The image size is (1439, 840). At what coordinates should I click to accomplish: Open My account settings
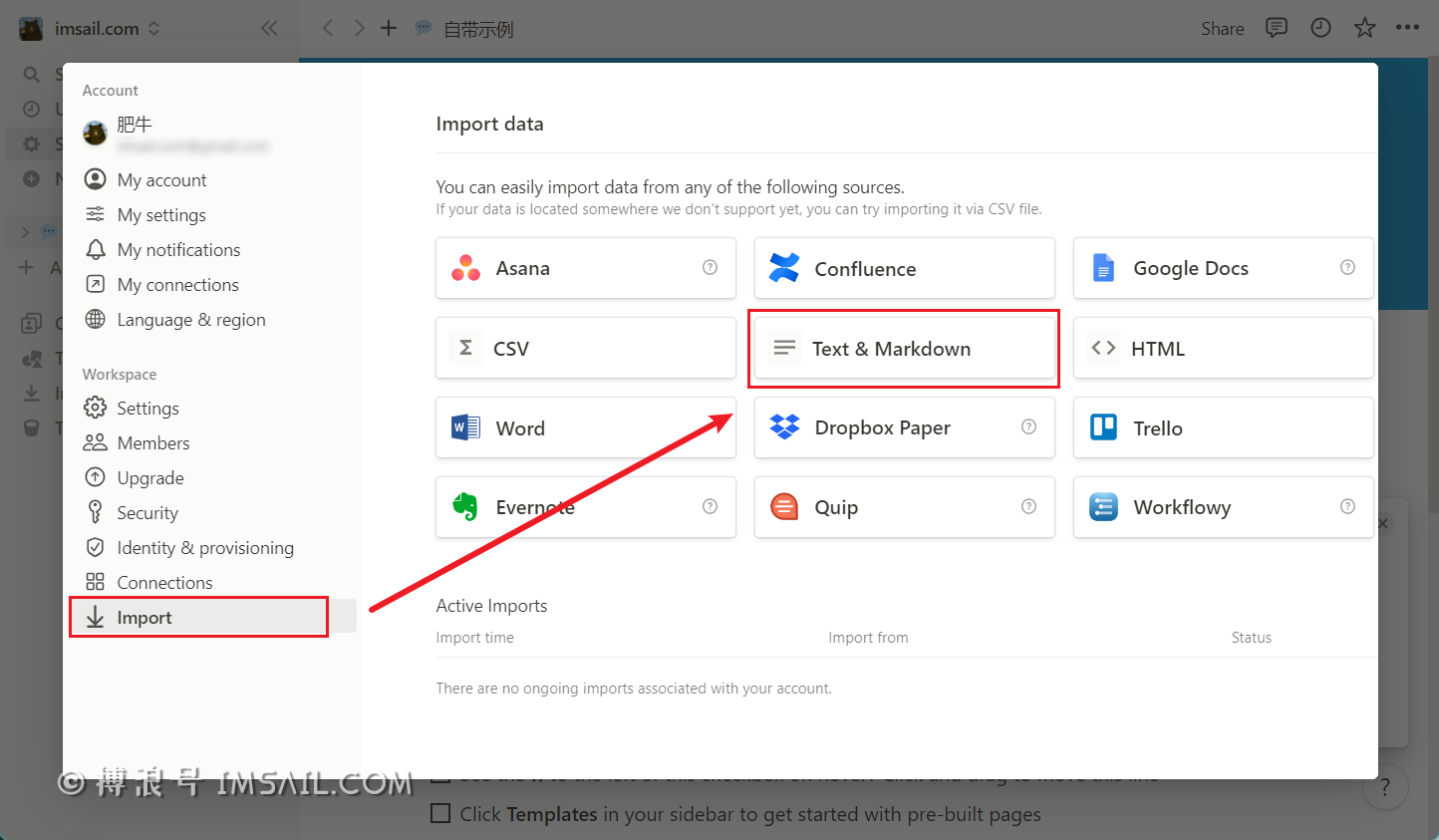click(212, 179)
